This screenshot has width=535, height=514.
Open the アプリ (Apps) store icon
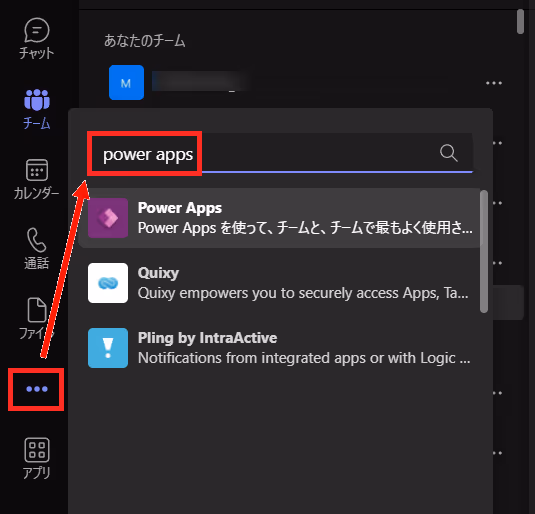[x=37, y=459]
